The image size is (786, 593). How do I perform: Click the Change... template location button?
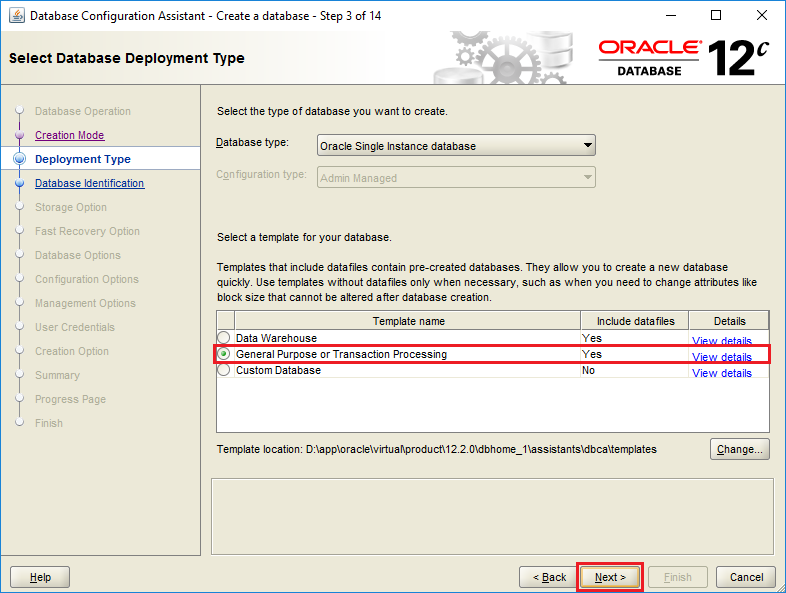tap(739, 449)
